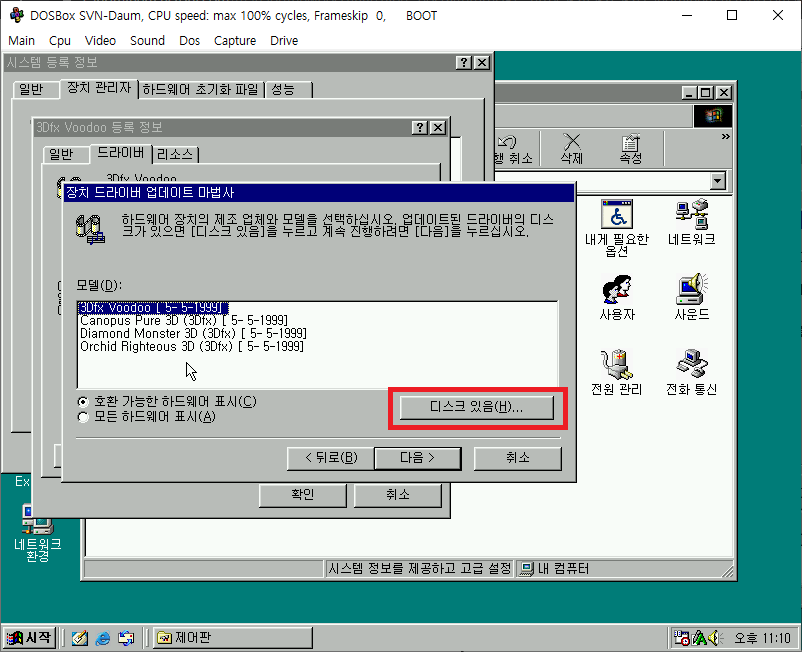Open the address bar dropdown in Control Panel

718,181
